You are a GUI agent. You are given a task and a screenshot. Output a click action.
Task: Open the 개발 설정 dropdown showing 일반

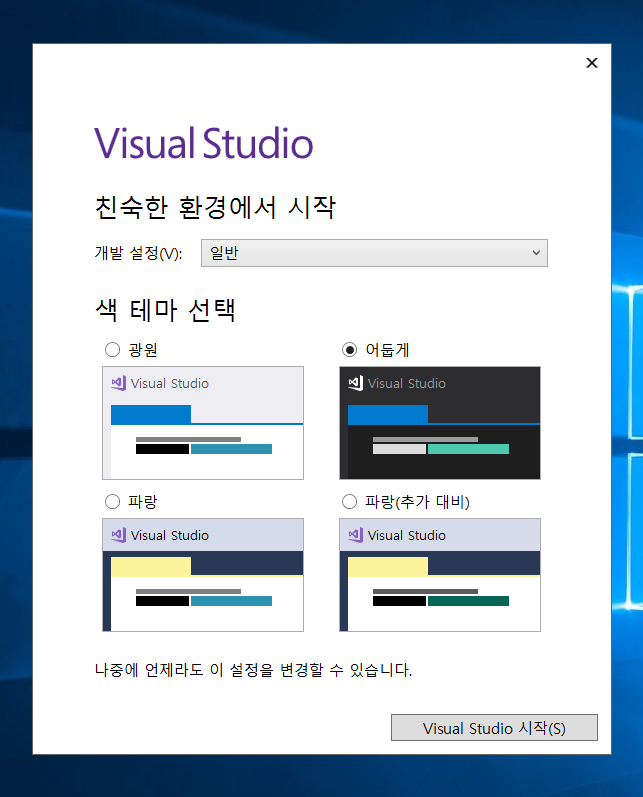click(x=374, y=253)
